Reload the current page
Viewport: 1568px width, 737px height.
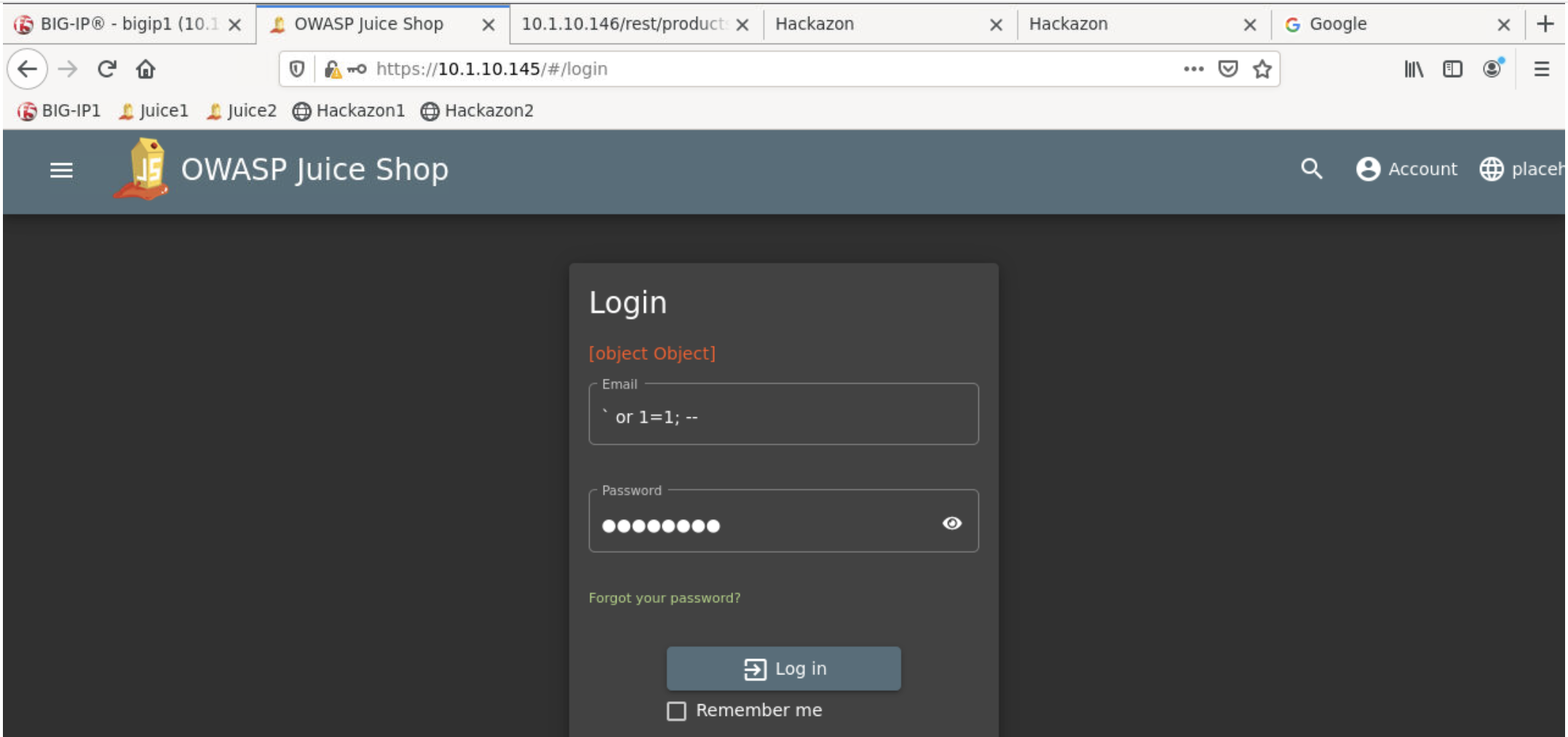tap(107, 69)
